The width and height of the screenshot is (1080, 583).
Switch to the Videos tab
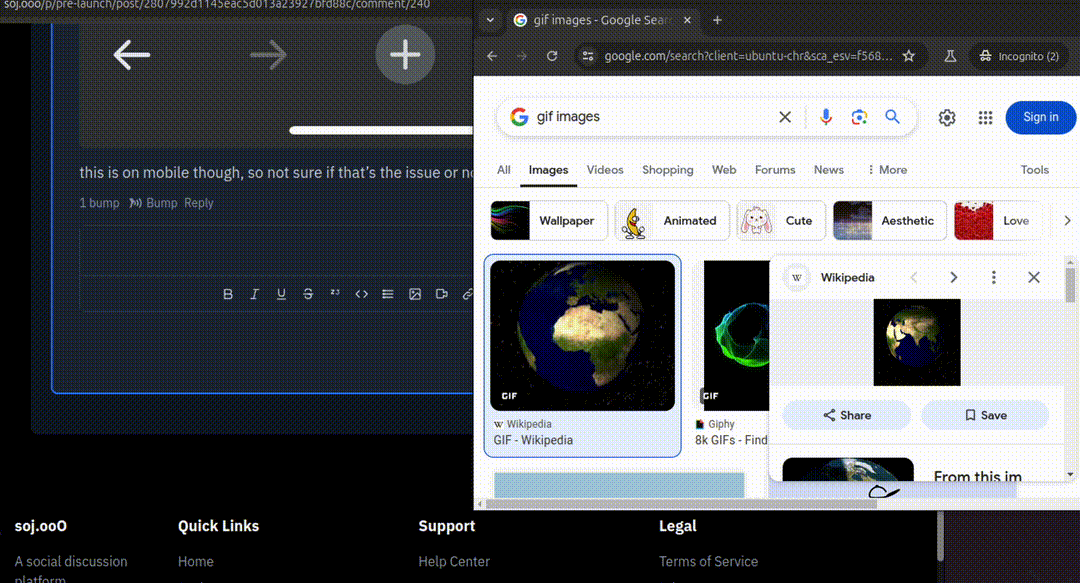(x=605, y=170)
